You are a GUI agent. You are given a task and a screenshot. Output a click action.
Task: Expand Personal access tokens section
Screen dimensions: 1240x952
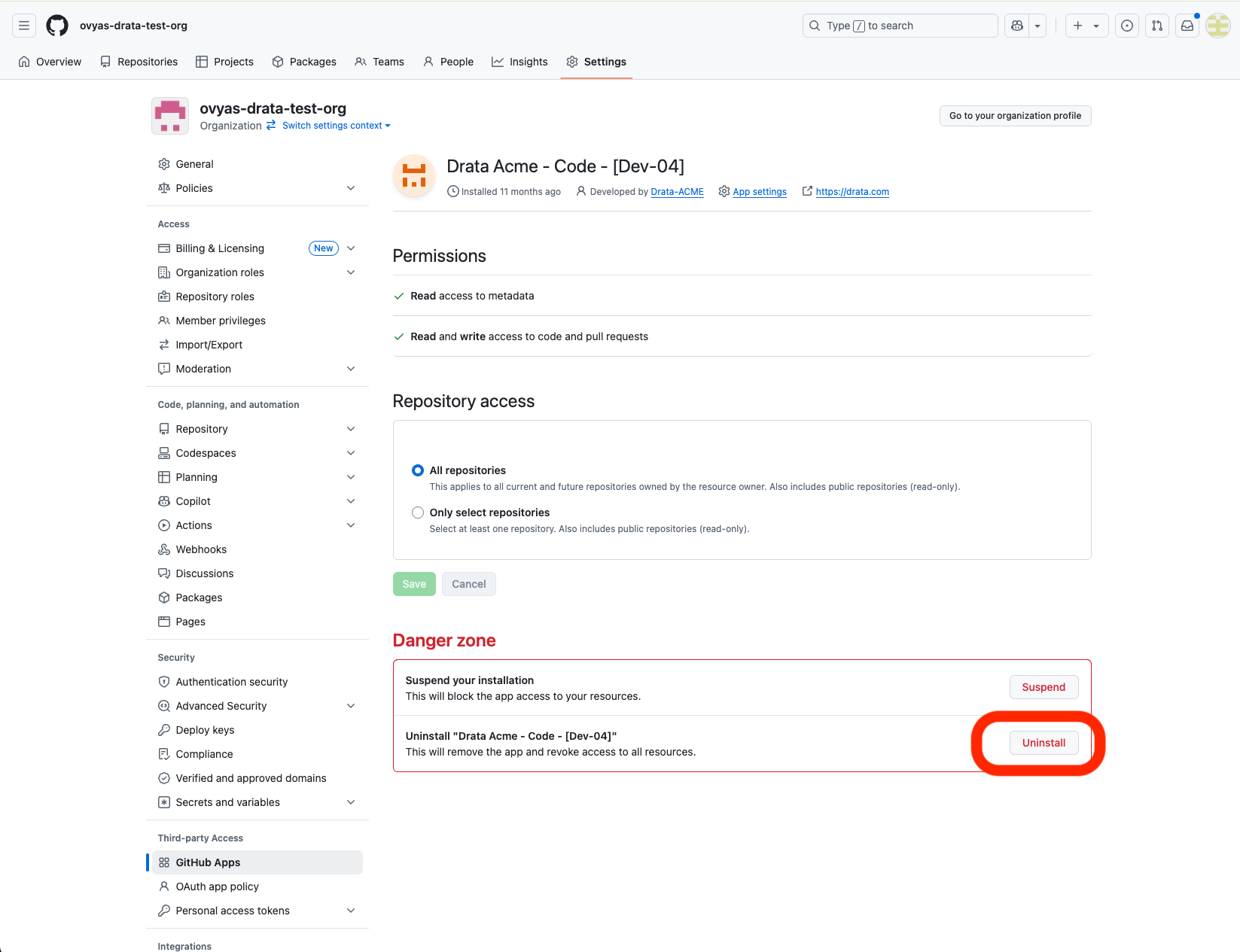[x=351, y=911]
